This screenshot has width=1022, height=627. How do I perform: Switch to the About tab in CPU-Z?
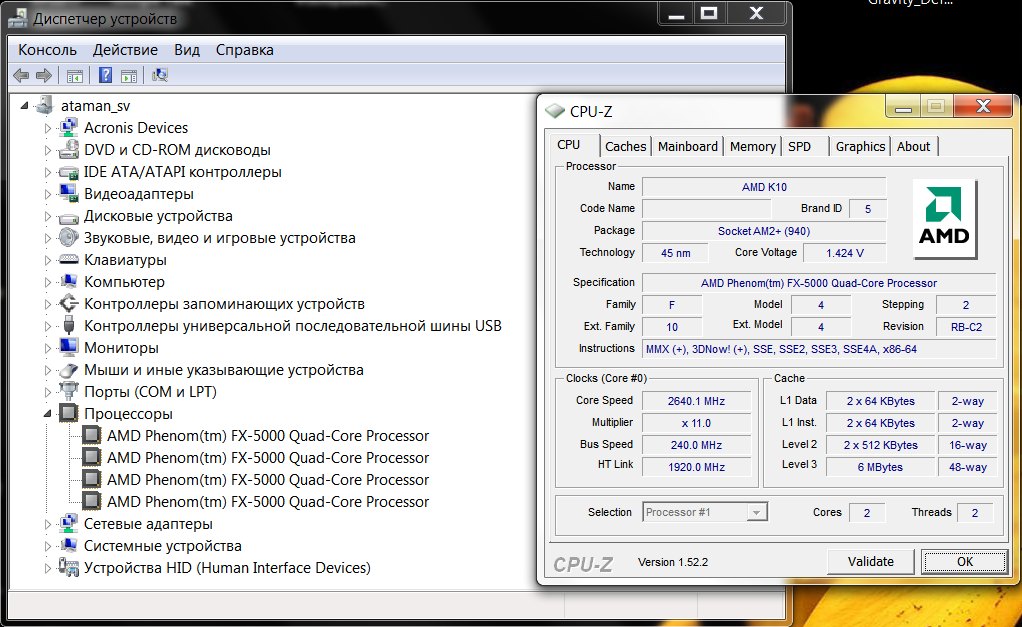point(913,146)
